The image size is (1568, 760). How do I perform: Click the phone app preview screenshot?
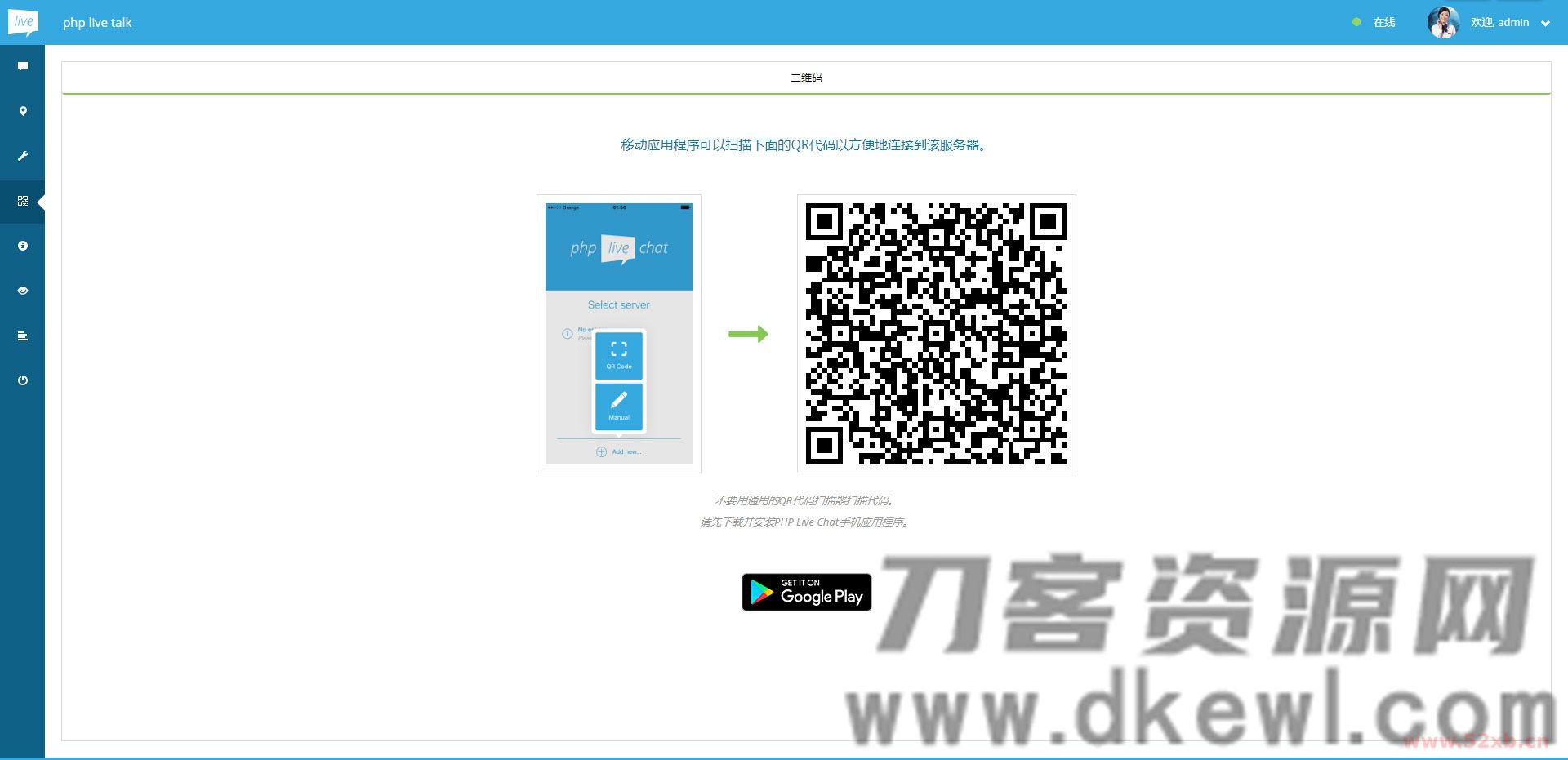[x=618, y=334]
